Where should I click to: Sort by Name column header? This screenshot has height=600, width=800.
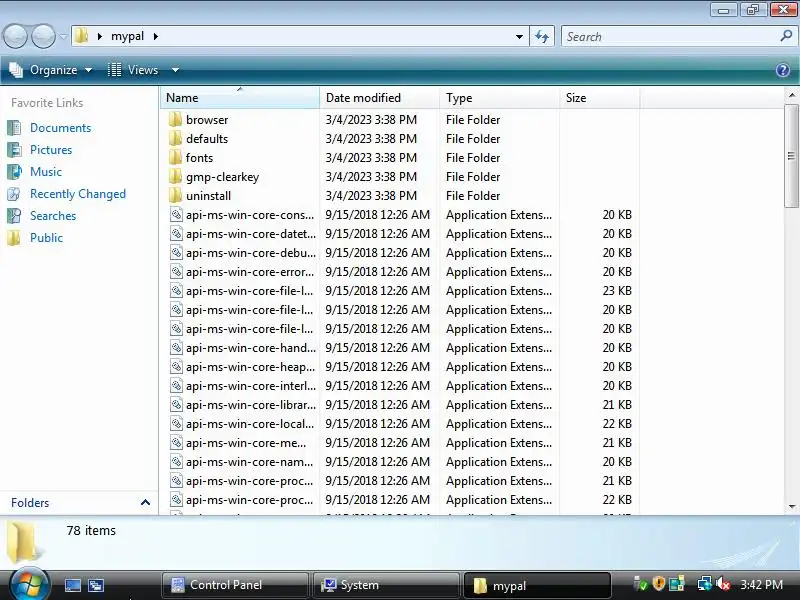tap(240, 97)
